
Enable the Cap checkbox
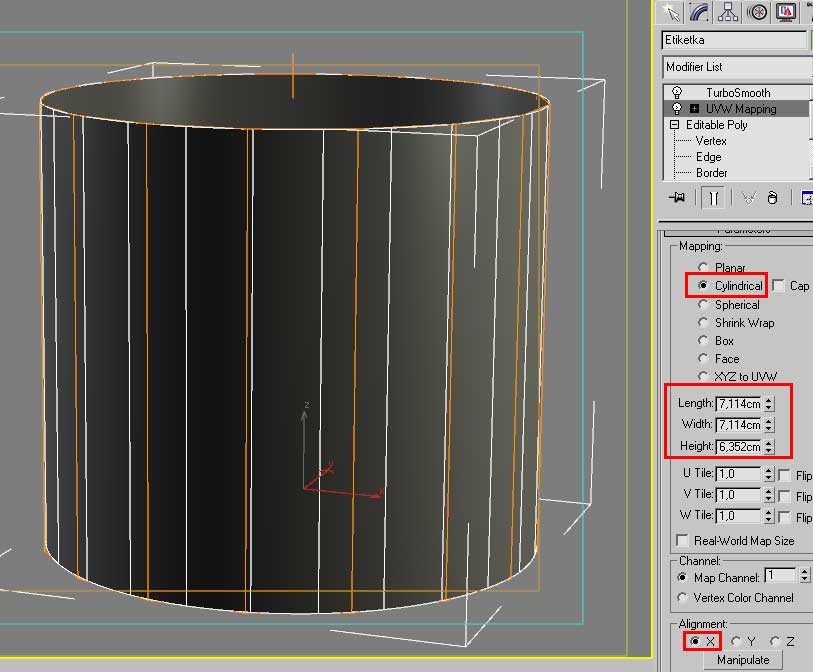[779, 286]
